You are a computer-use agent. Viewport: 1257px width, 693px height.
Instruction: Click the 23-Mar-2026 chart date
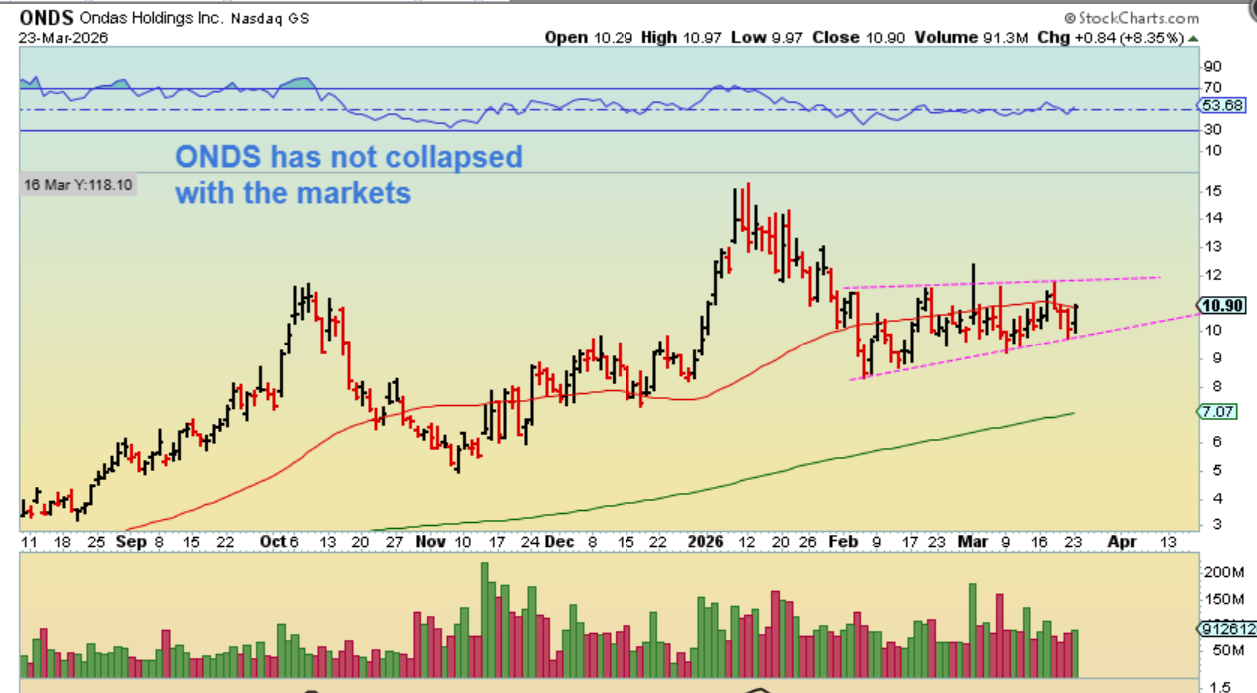(64, 37)
